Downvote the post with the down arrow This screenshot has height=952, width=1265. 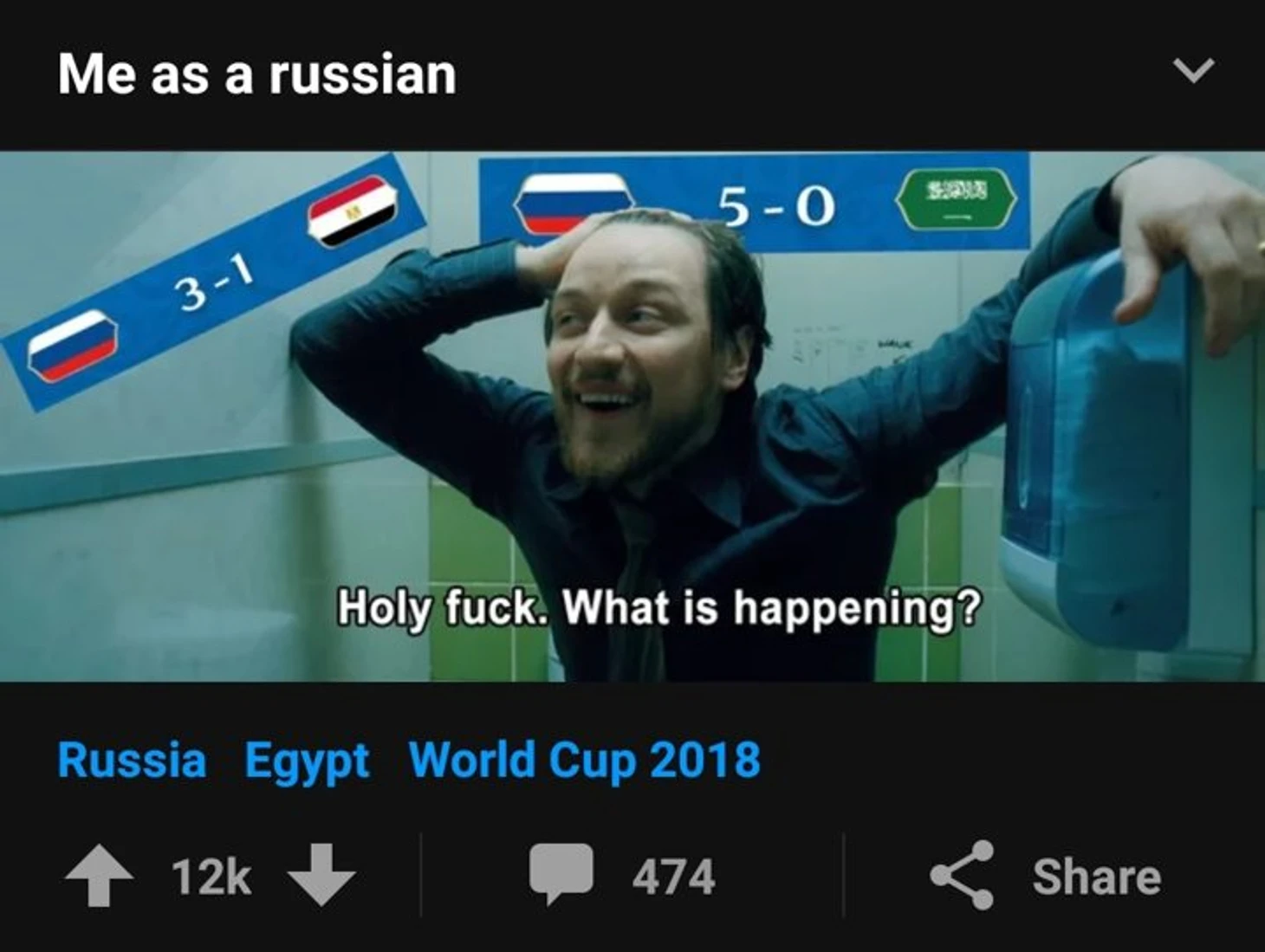tap(321, 875)
